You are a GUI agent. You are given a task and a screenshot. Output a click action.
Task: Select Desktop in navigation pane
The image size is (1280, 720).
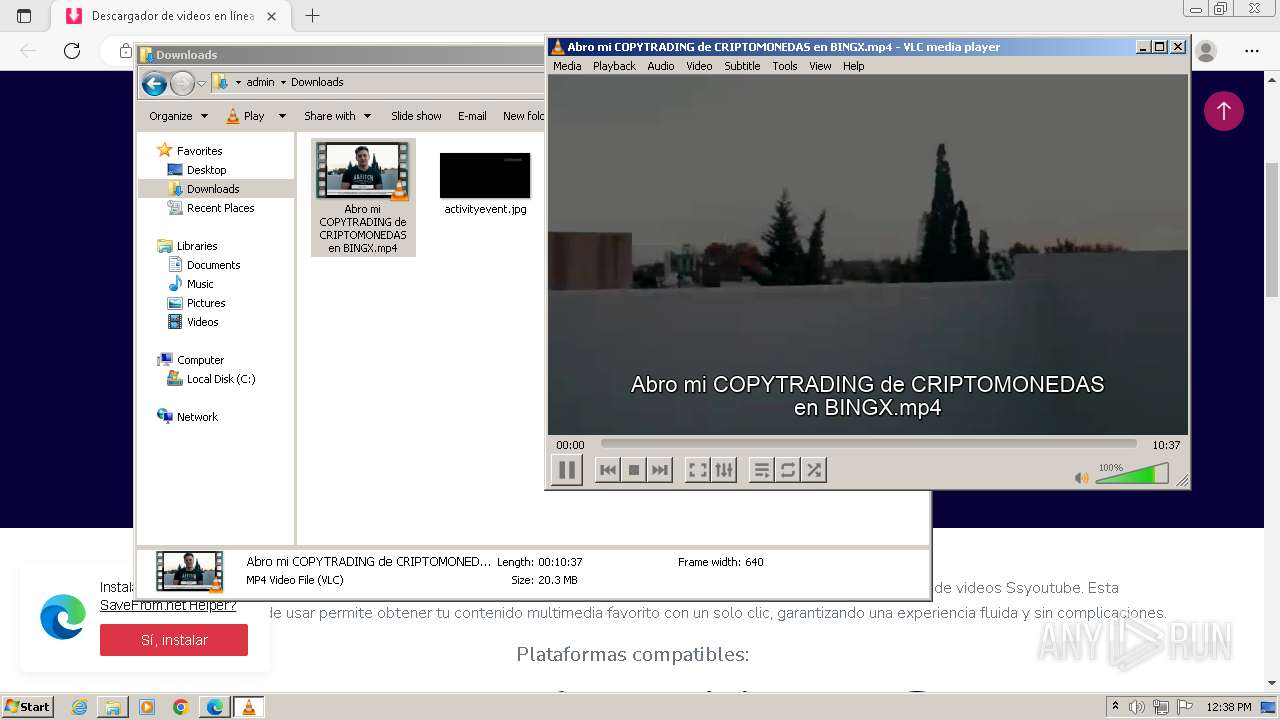click(x=206, y=170)
